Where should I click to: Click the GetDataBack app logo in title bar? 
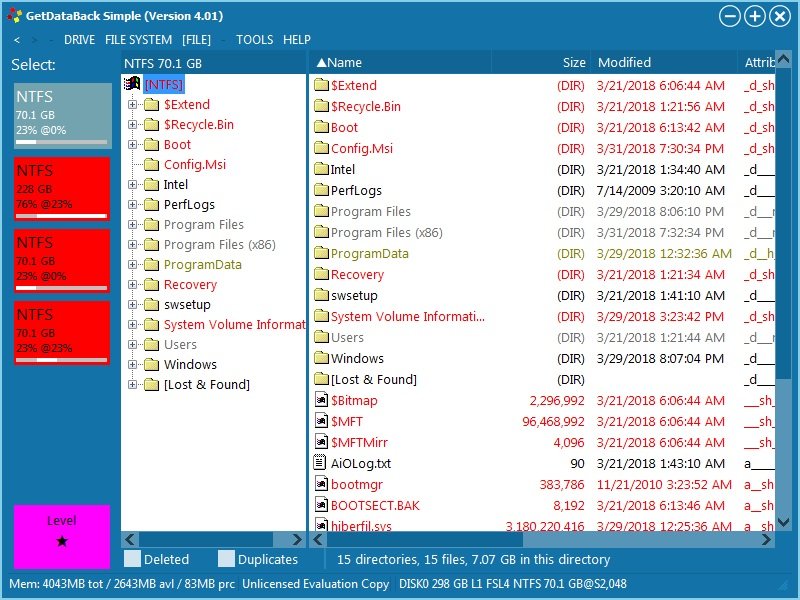pyautogui.click(x=14, y=15)
